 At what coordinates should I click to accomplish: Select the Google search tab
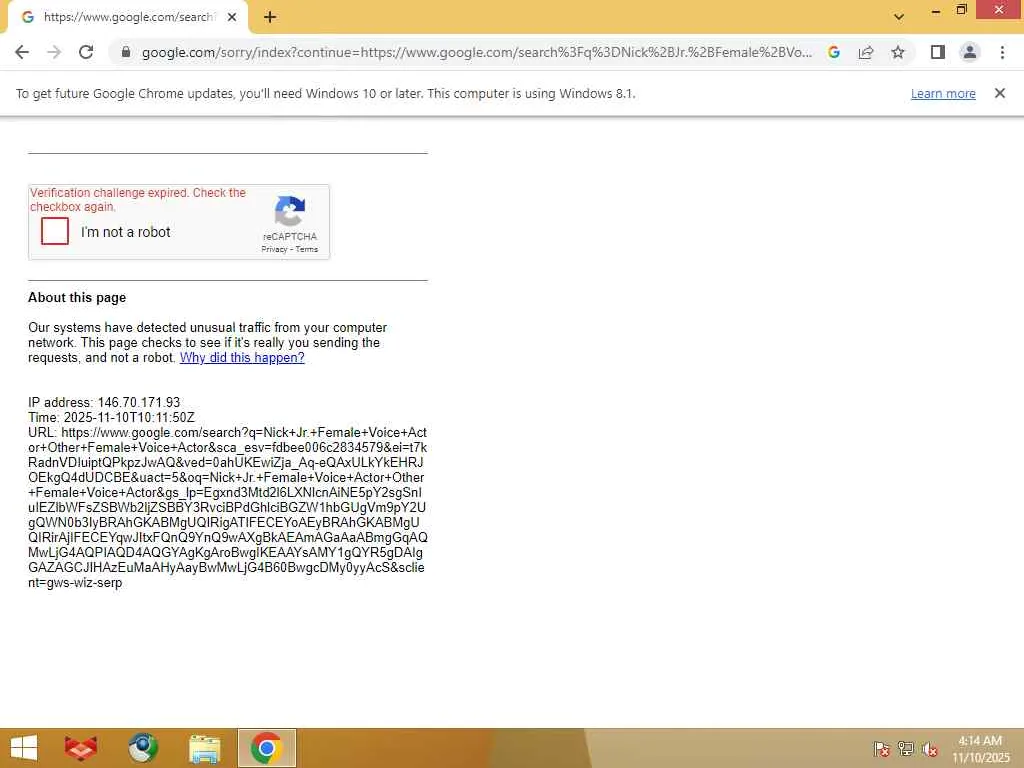click(x=127, y=18)
